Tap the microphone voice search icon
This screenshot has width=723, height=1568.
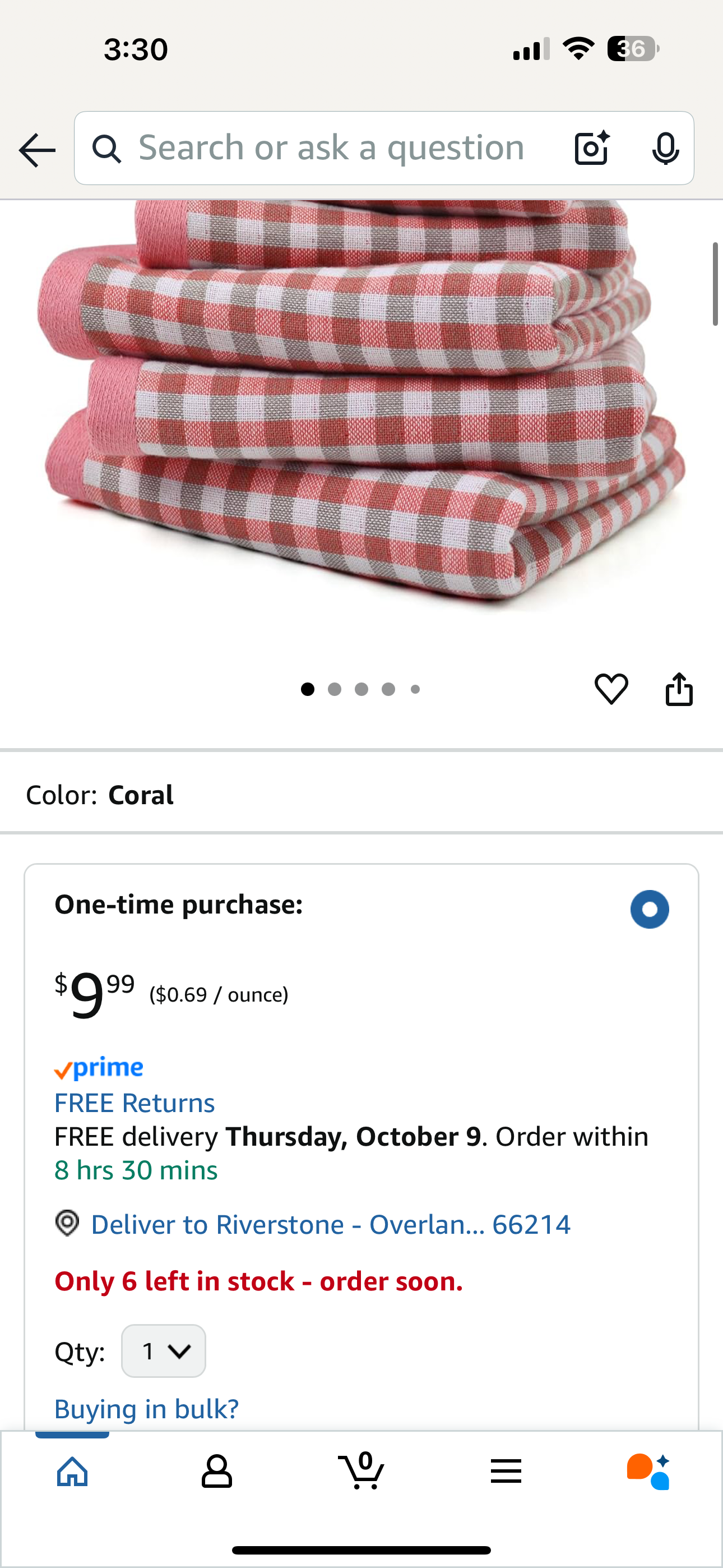pos(665,148)
